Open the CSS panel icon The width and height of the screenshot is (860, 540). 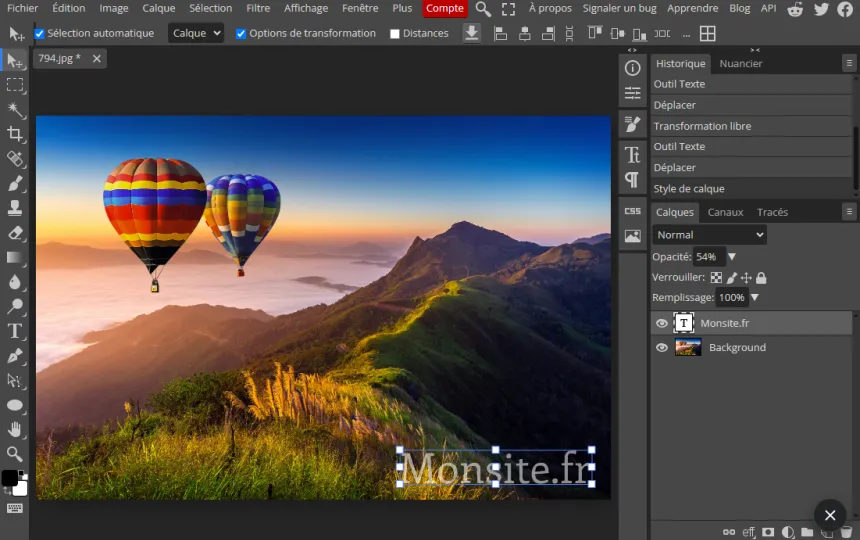[x=632, y=211]
